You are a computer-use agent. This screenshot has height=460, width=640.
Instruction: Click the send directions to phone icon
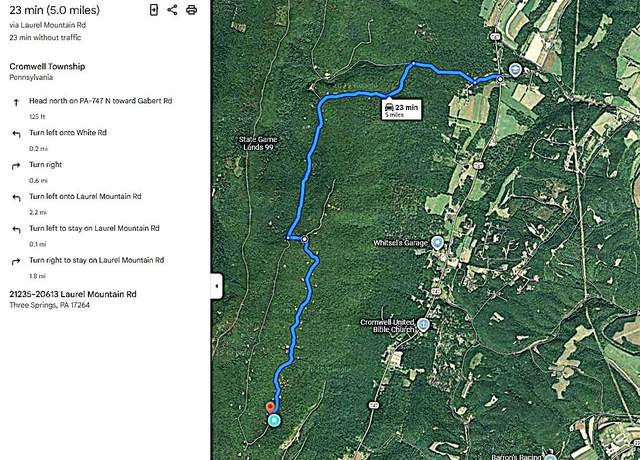point(153,10)
